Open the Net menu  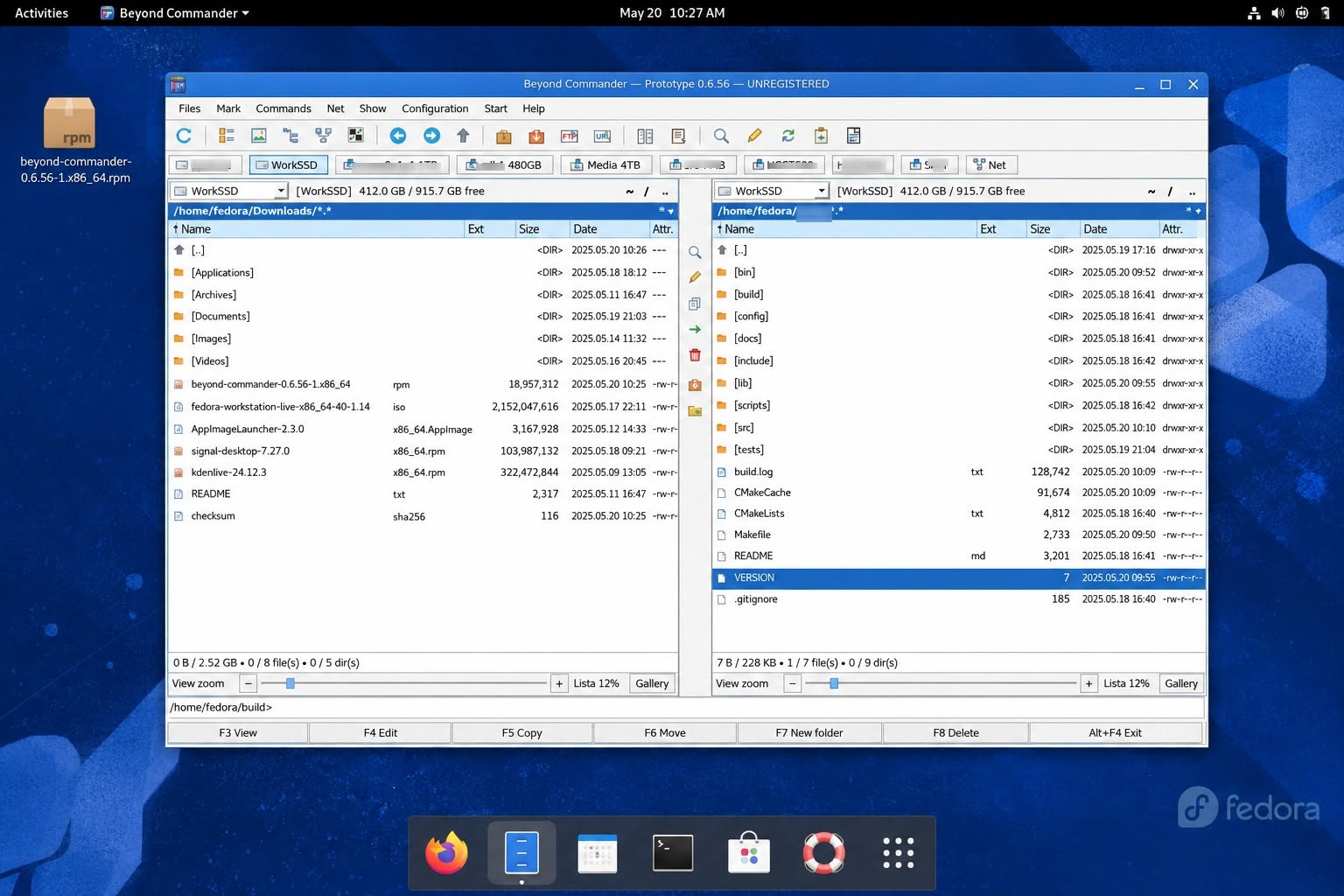coord(335,108)
